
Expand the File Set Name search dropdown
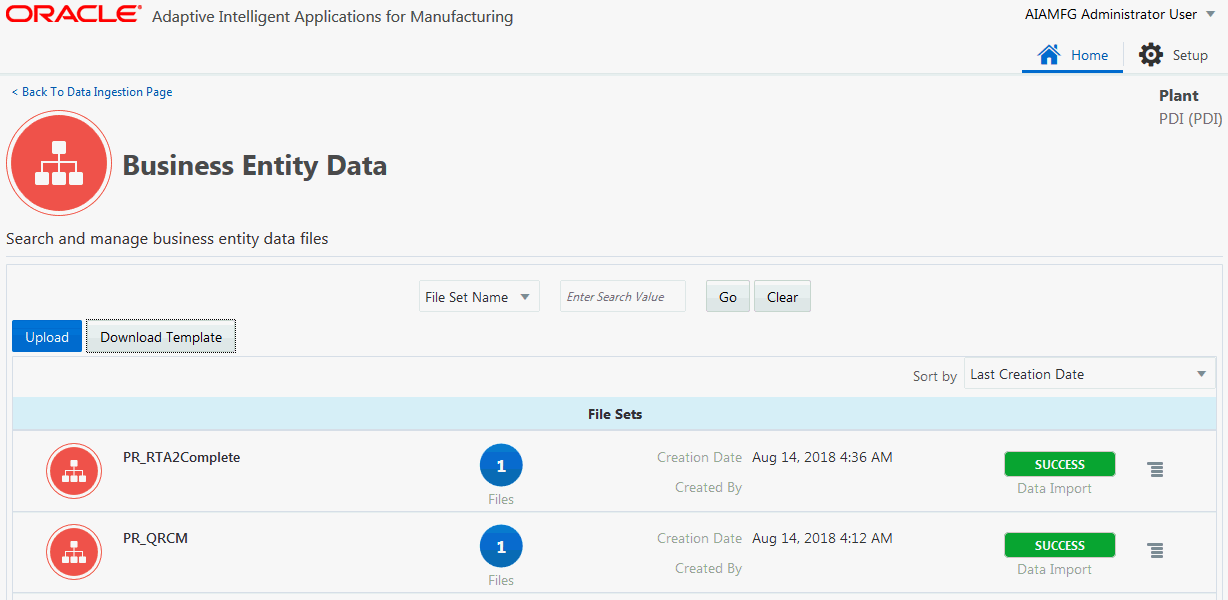[479, 296]
